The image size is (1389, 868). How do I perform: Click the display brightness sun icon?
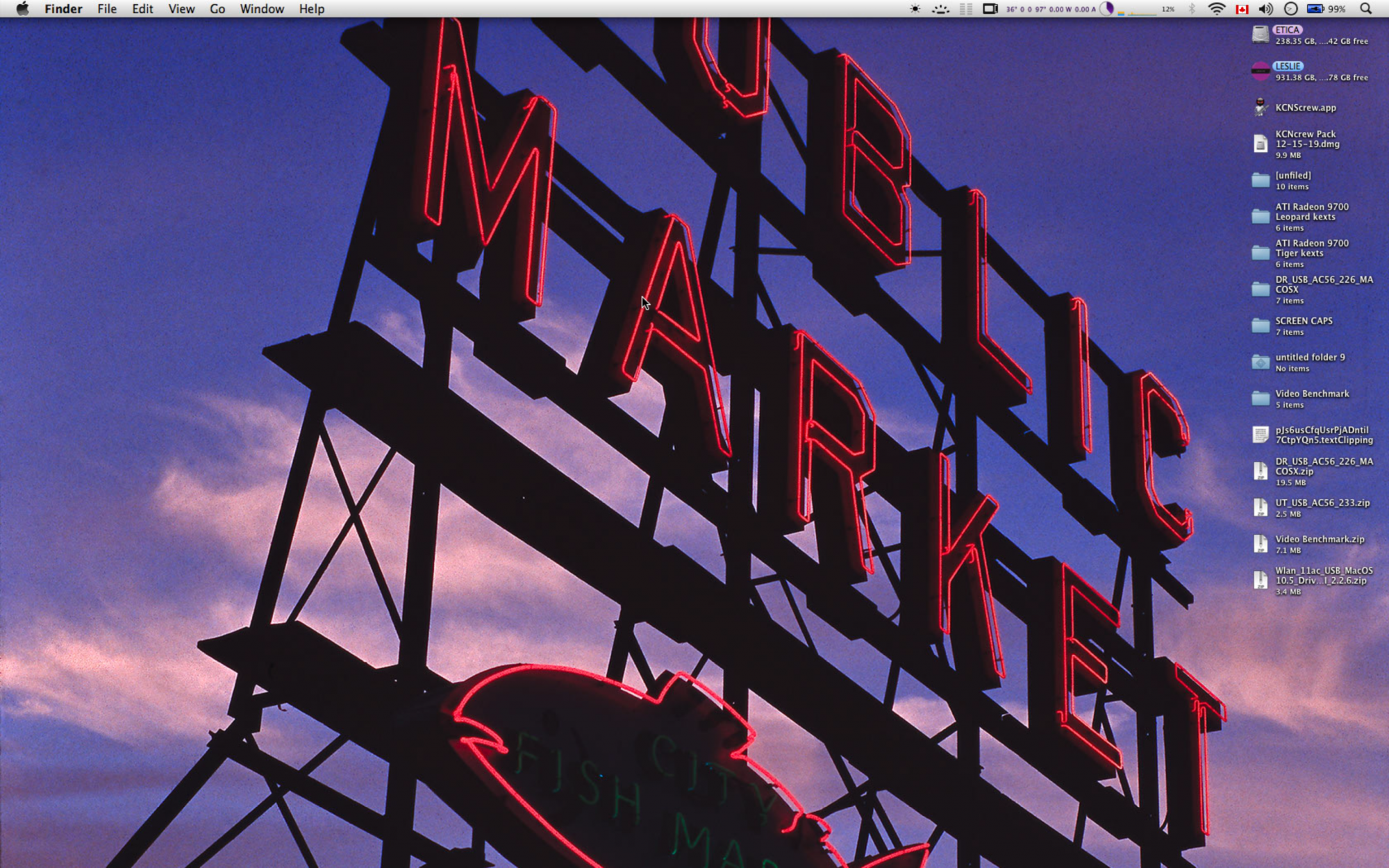coord(915,9)
